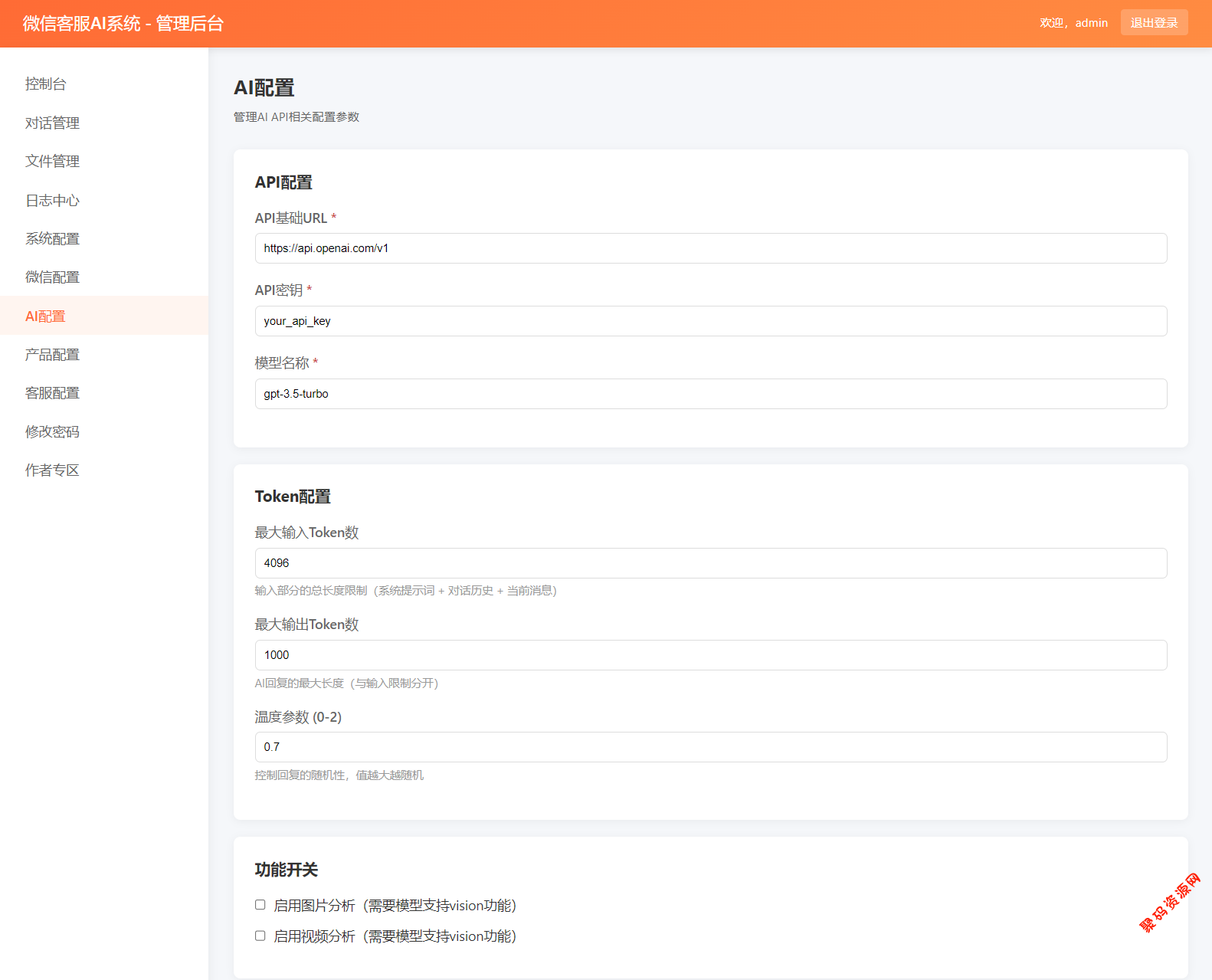
Task: Go to 对话管理 in sidebar
Action: coord(52,123)
